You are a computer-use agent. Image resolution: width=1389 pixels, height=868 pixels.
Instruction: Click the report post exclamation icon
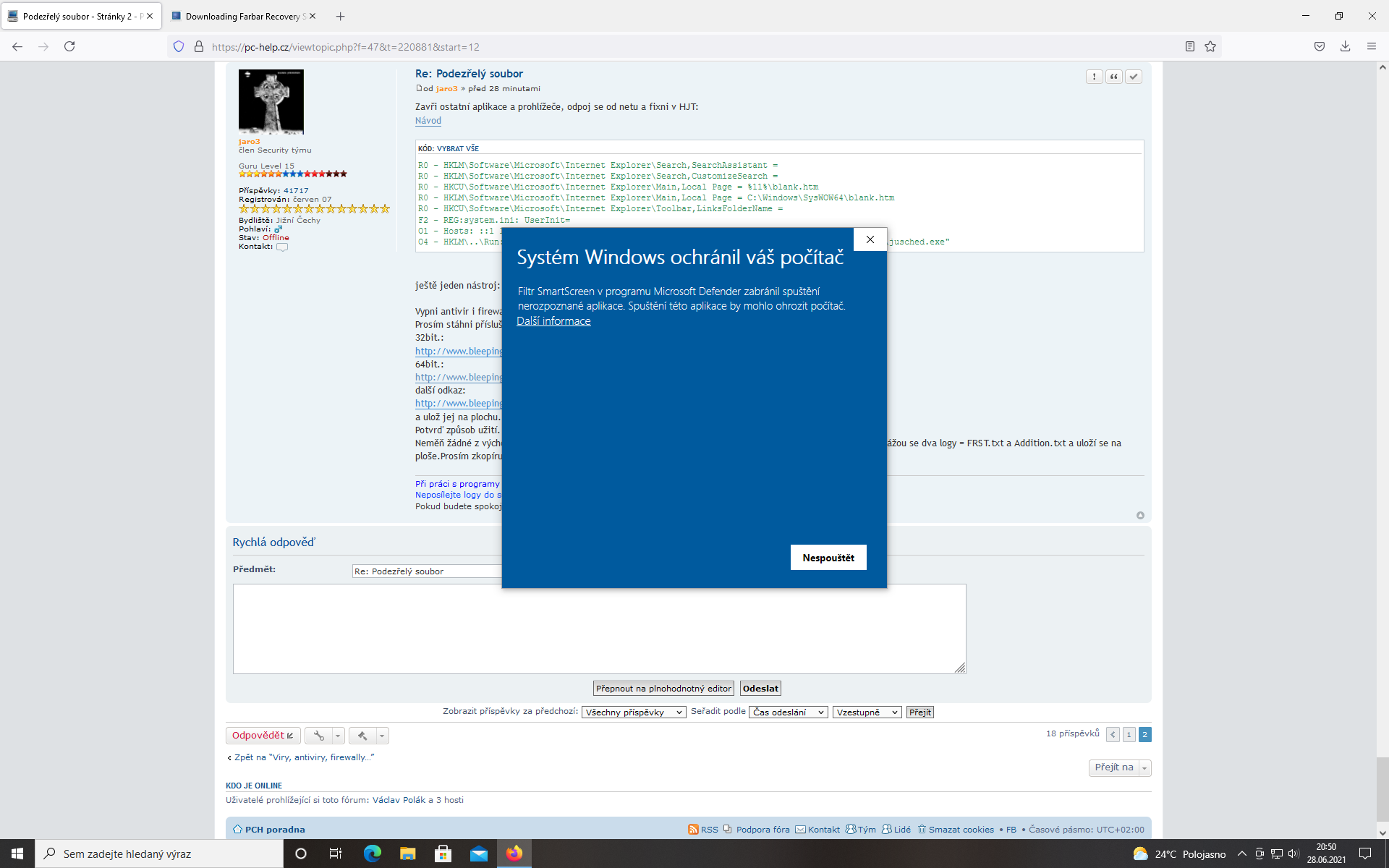tap(1094, 77)
